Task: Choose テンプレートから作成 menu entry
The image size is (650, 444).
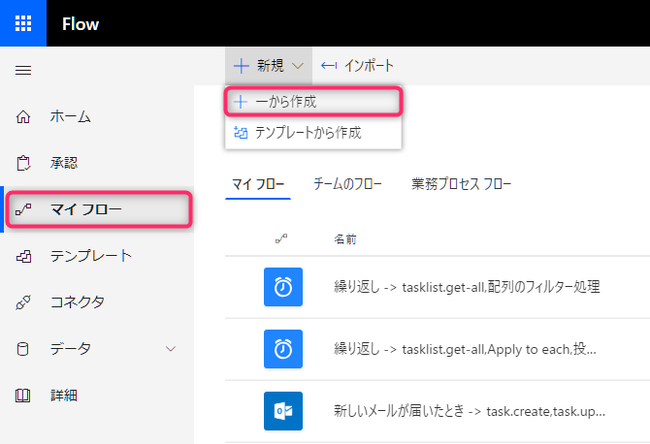Action: [313, 133]
